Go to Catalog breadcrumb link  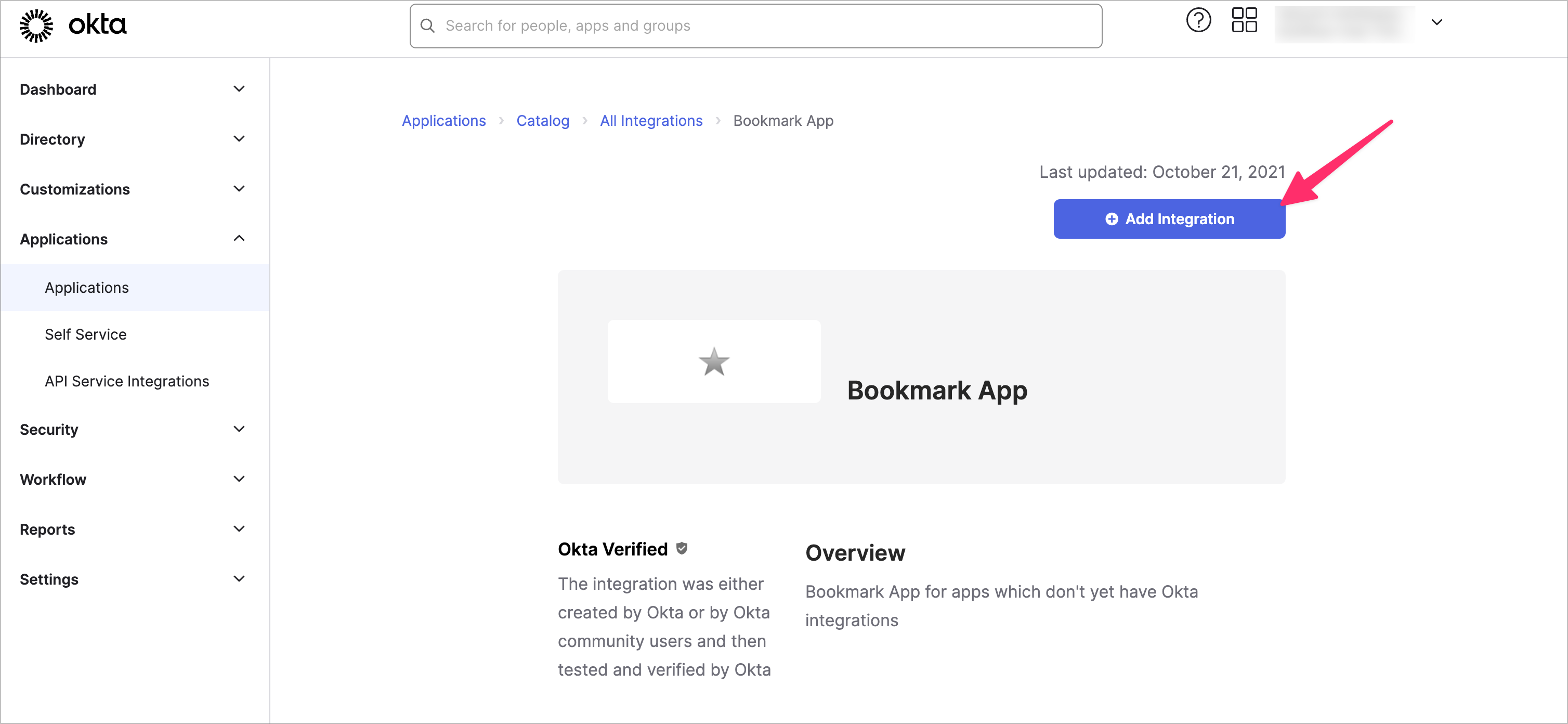pyautogui.click(x=543, y=121)
